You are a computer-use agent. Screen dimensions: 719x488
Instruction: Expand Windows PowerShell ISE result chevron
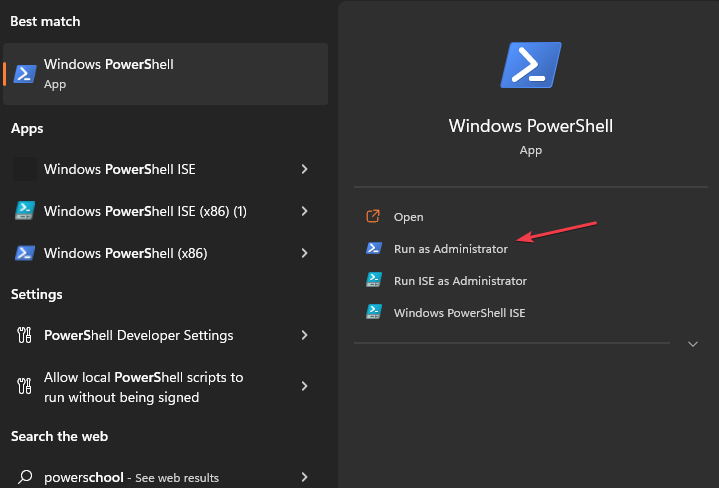click(304, 169)
